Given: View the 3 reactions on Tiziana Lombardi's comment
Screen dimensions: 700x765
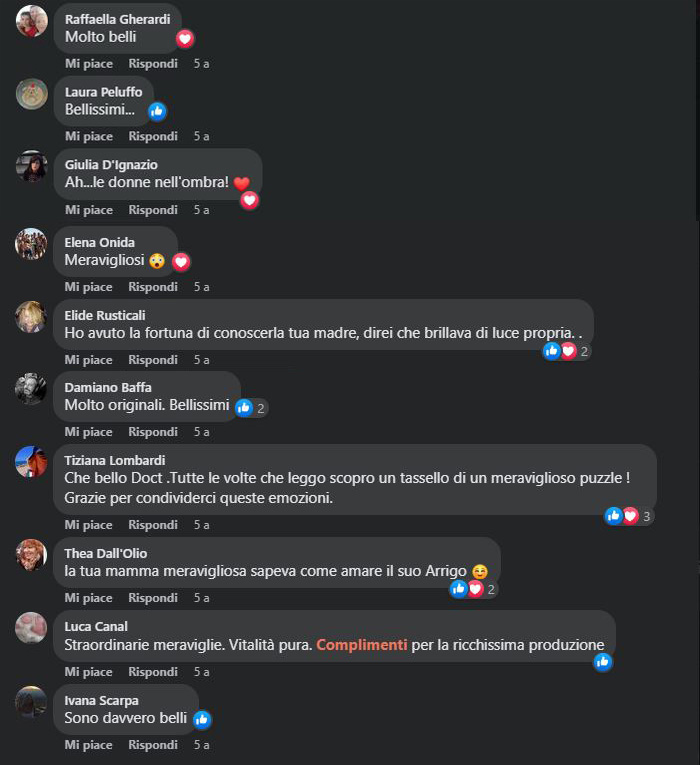Looking at the screenshot, I should 629,516.
